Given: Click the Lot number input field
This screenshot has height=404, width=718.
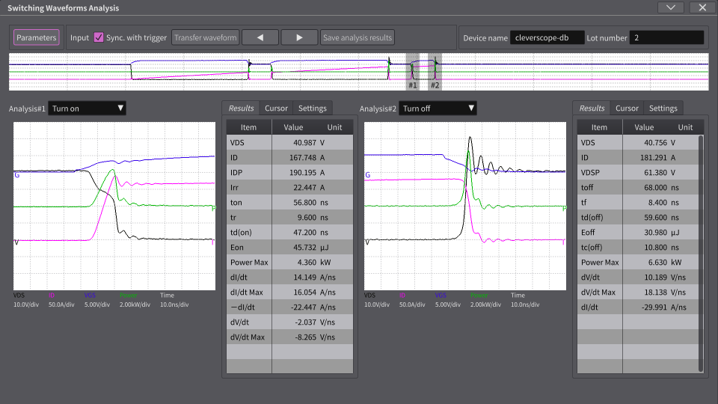Looking at the screenshot, I should 666,38.
